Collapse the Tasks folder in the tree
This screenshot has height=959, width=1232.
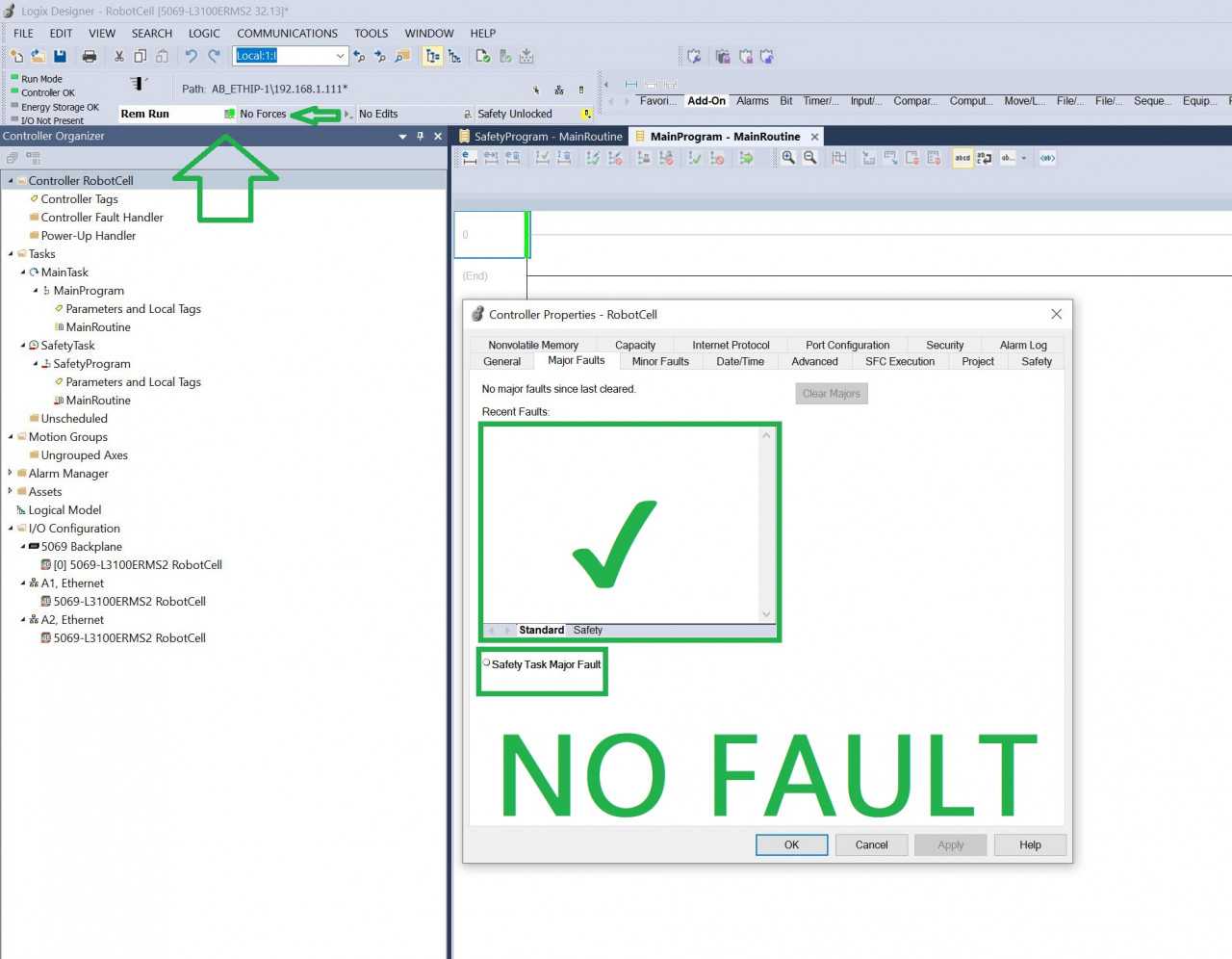pyautogui.click(x=11, y=254)
